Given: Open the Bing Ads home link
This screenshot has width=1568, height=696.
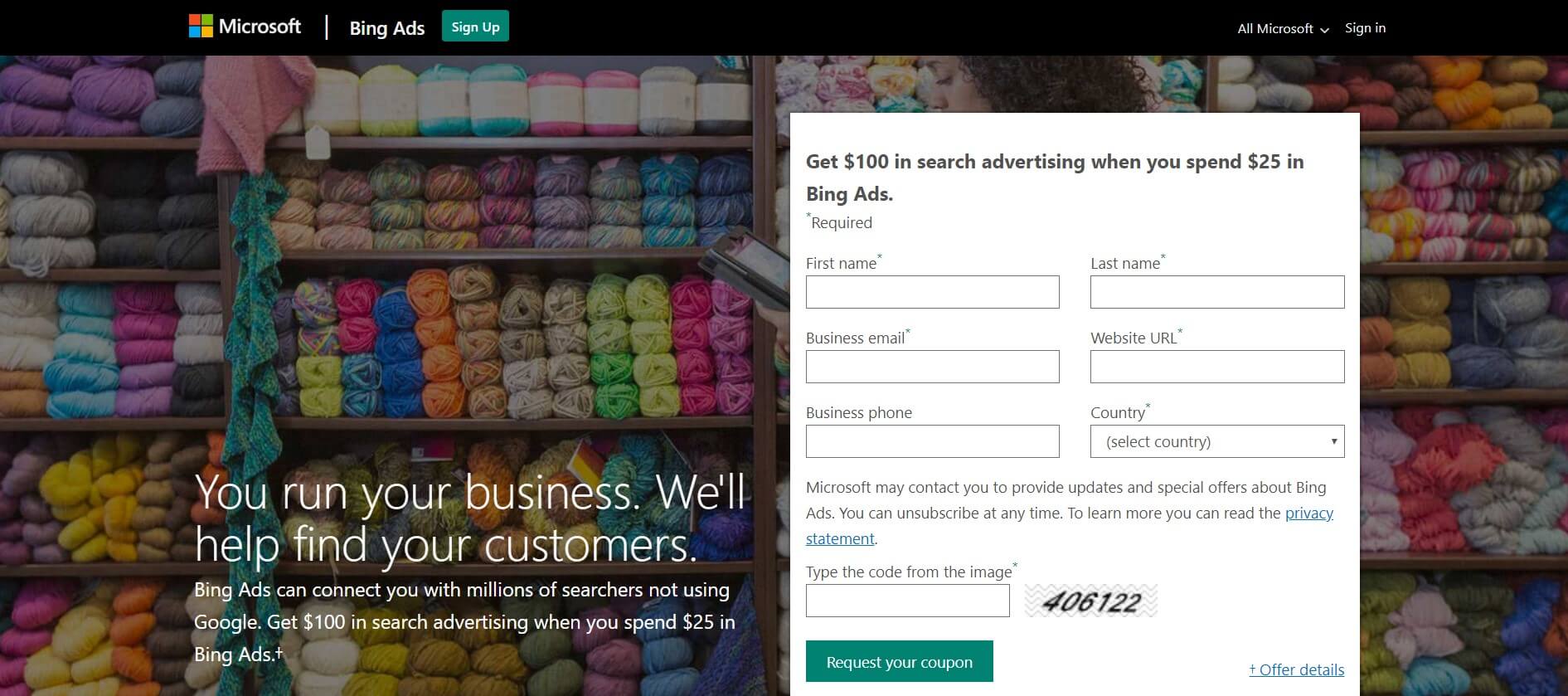Looking at the screenshot, I should pyautogui.click(x=386, y=28).
